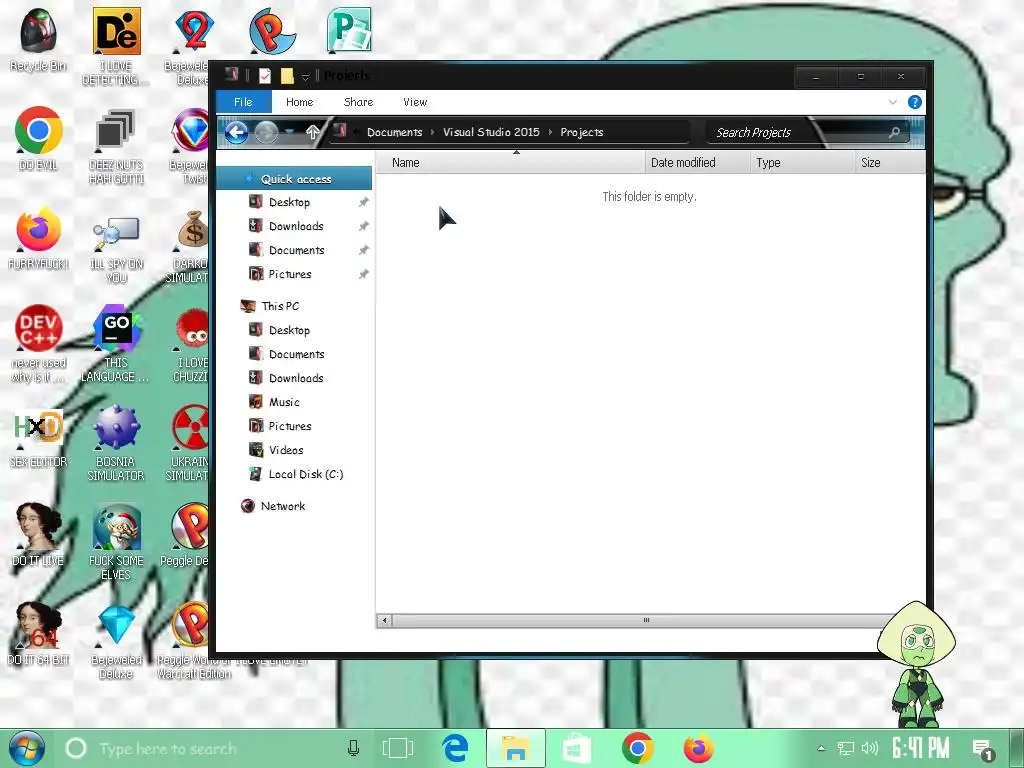Open Firefox from the taskbar

[x=699, y=748]
